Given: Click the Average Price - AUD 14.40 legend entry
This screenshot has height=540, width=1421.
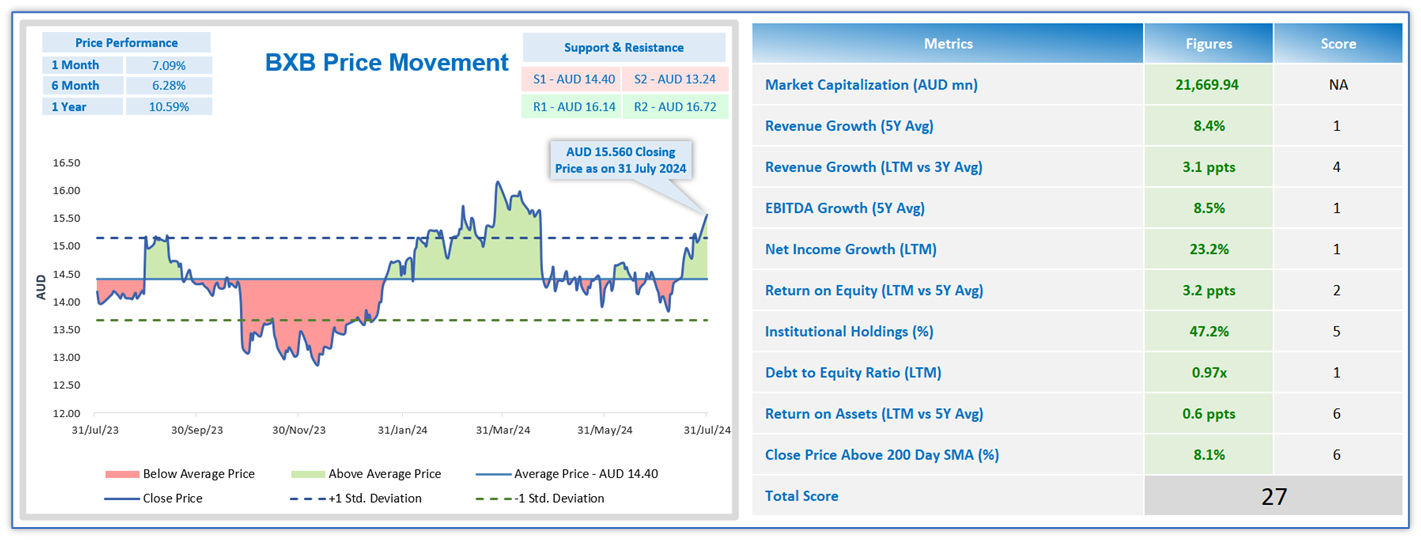Looking at the screenshot, I should (x=566, y=474).
